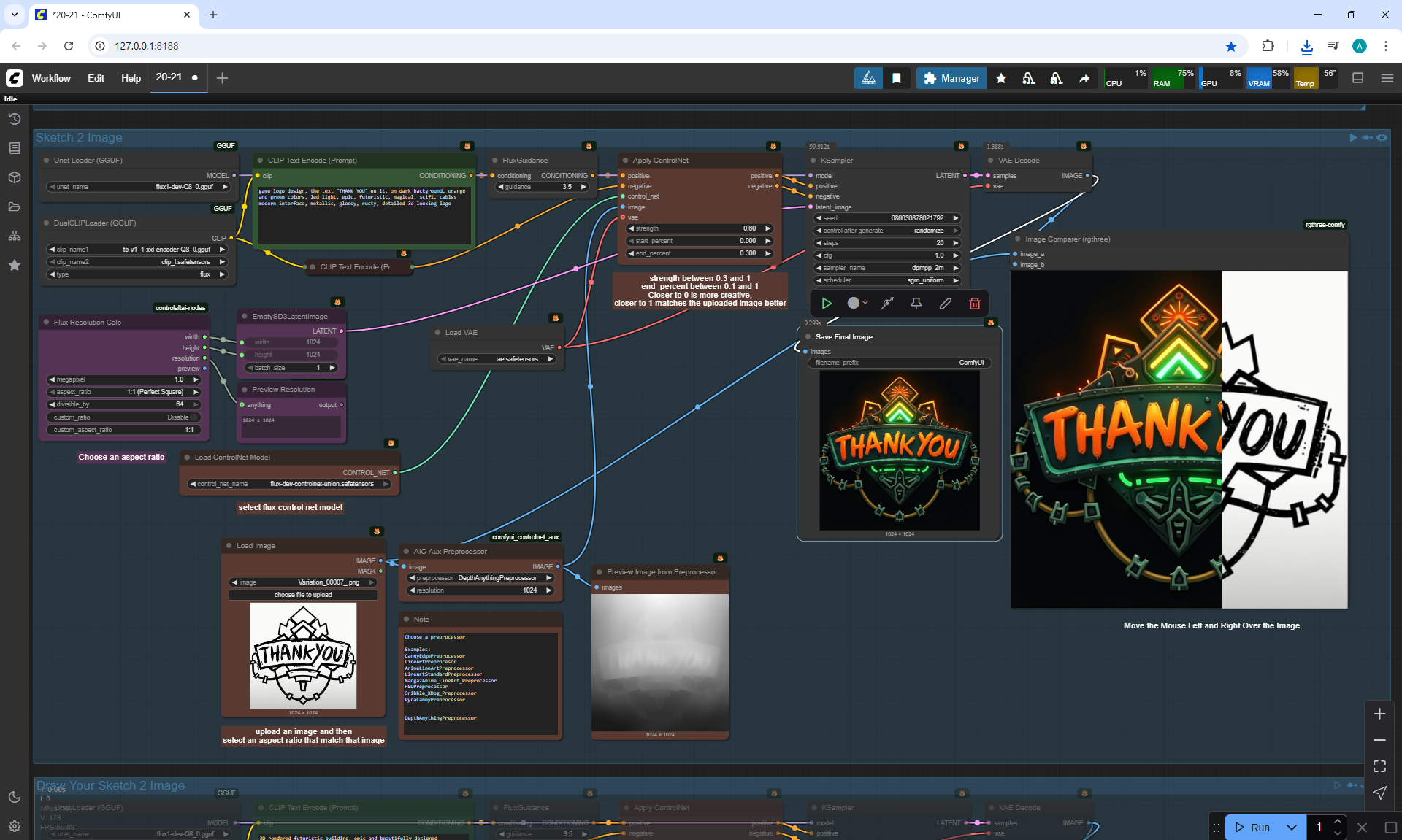Image resolution: width=1402 pixels, height=840 pixels.
Task: Click the Run workflow button
Action: click(x=1253, y=827)
